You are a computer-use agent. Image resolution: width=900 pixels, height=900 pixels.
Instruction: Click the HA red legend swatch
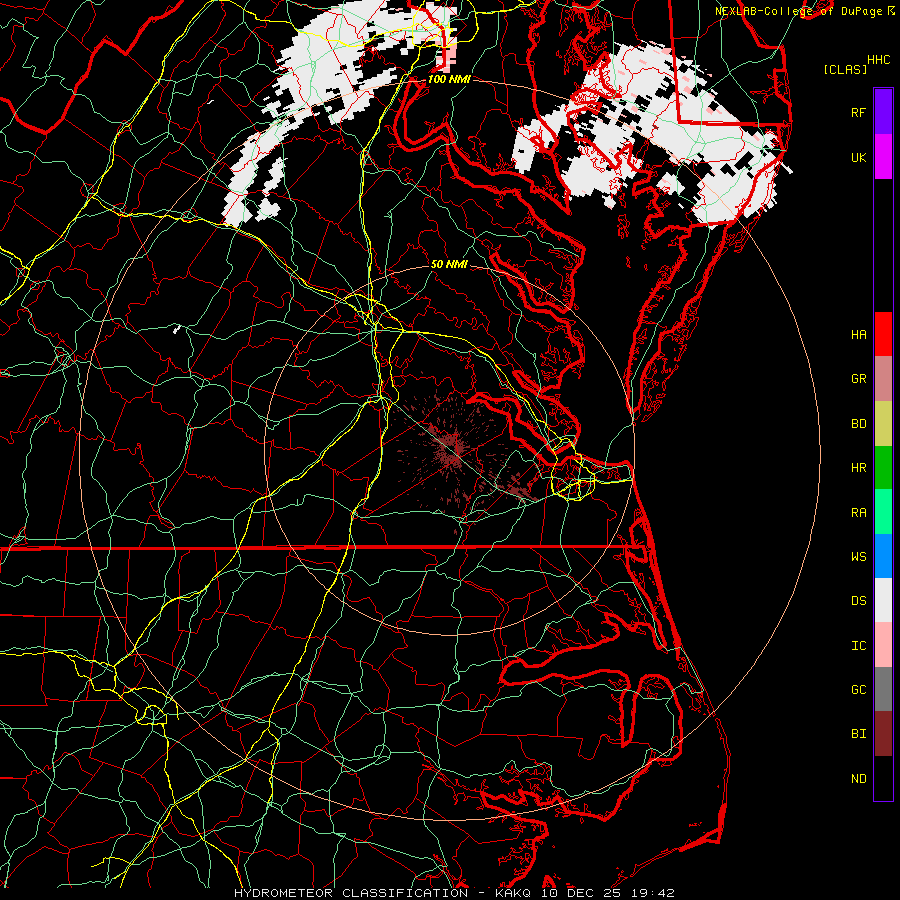point(883,334)
